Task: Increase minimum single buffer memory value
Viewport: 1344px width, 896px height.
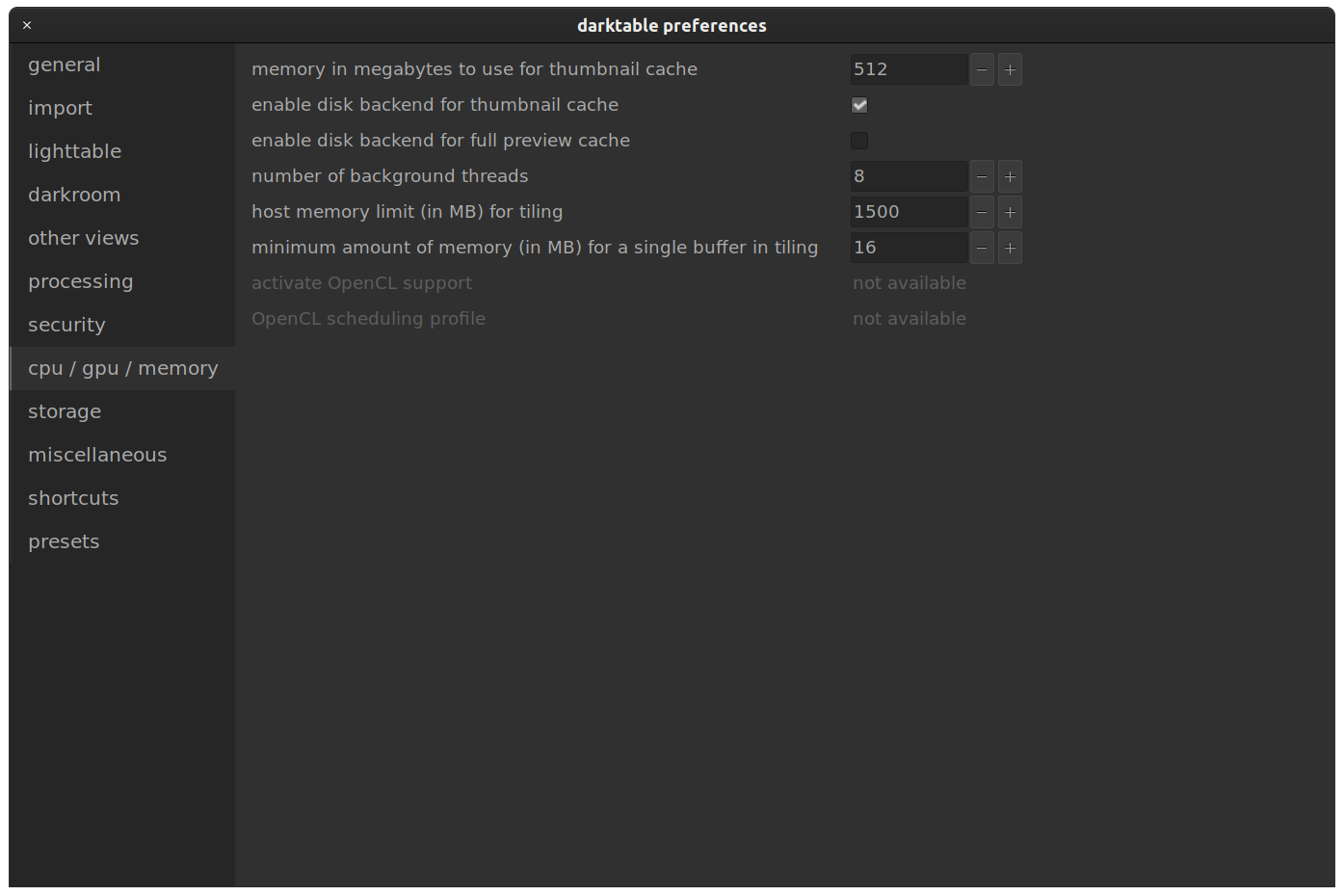Action: pos(1010,248)
